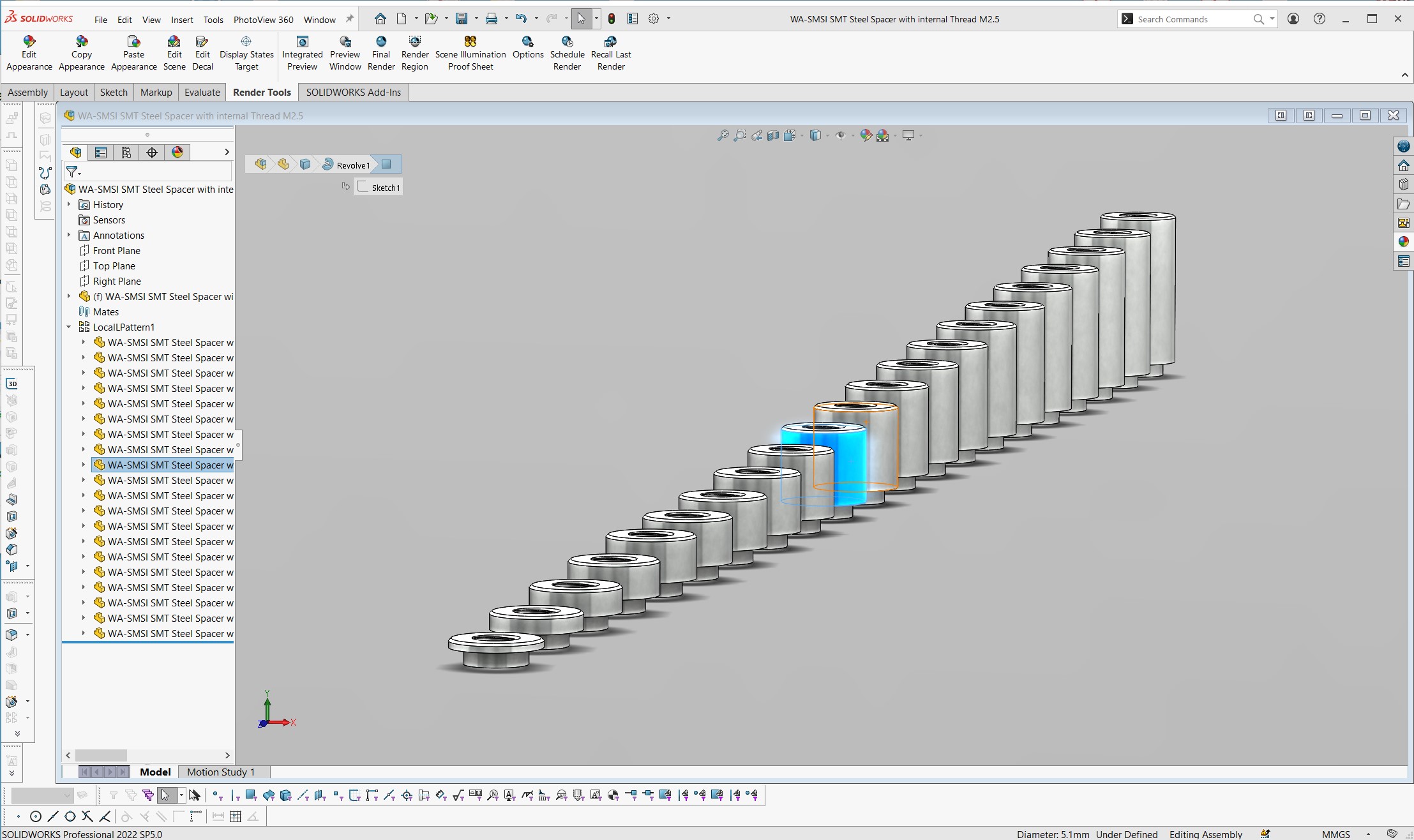1414x840 pixels.
Task: Open the Appearances task pane sphere
Action: point(1403,242)
